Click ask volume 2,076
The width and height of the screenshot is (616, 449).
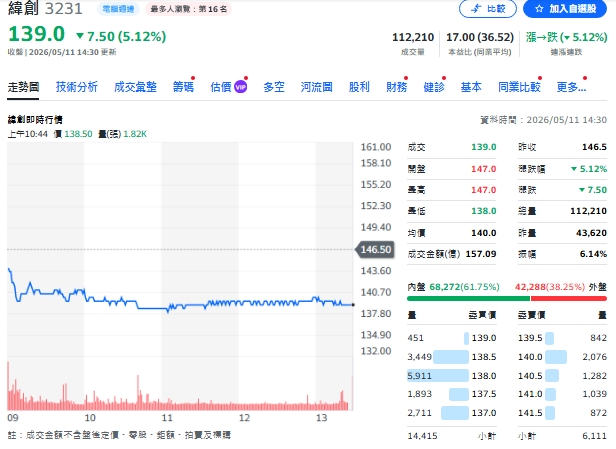click(x=594, y=357)
